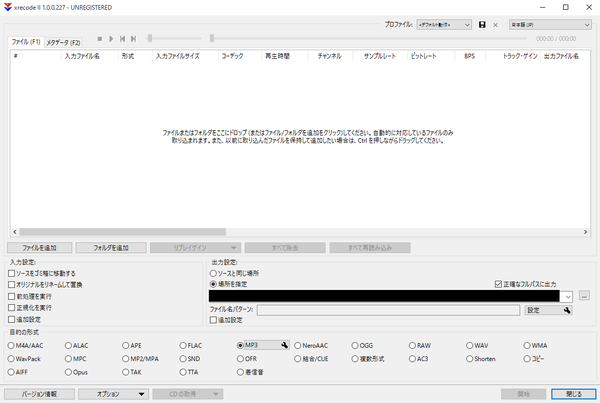The width and height of the screenshot is (600, 403).
Task: Click すべて再読み込み button
Action: click(x=370, y=248)
